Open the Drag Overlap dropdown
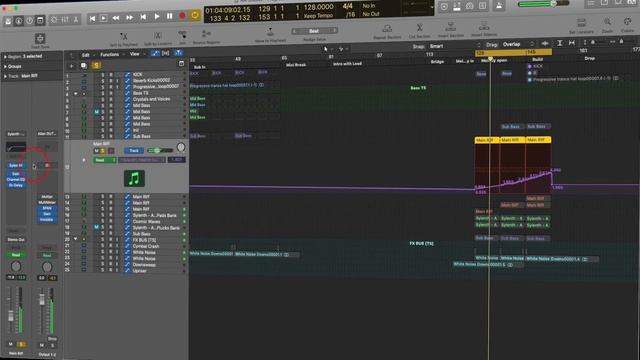This screenshot has width=640, height=360. pos(518,44)
